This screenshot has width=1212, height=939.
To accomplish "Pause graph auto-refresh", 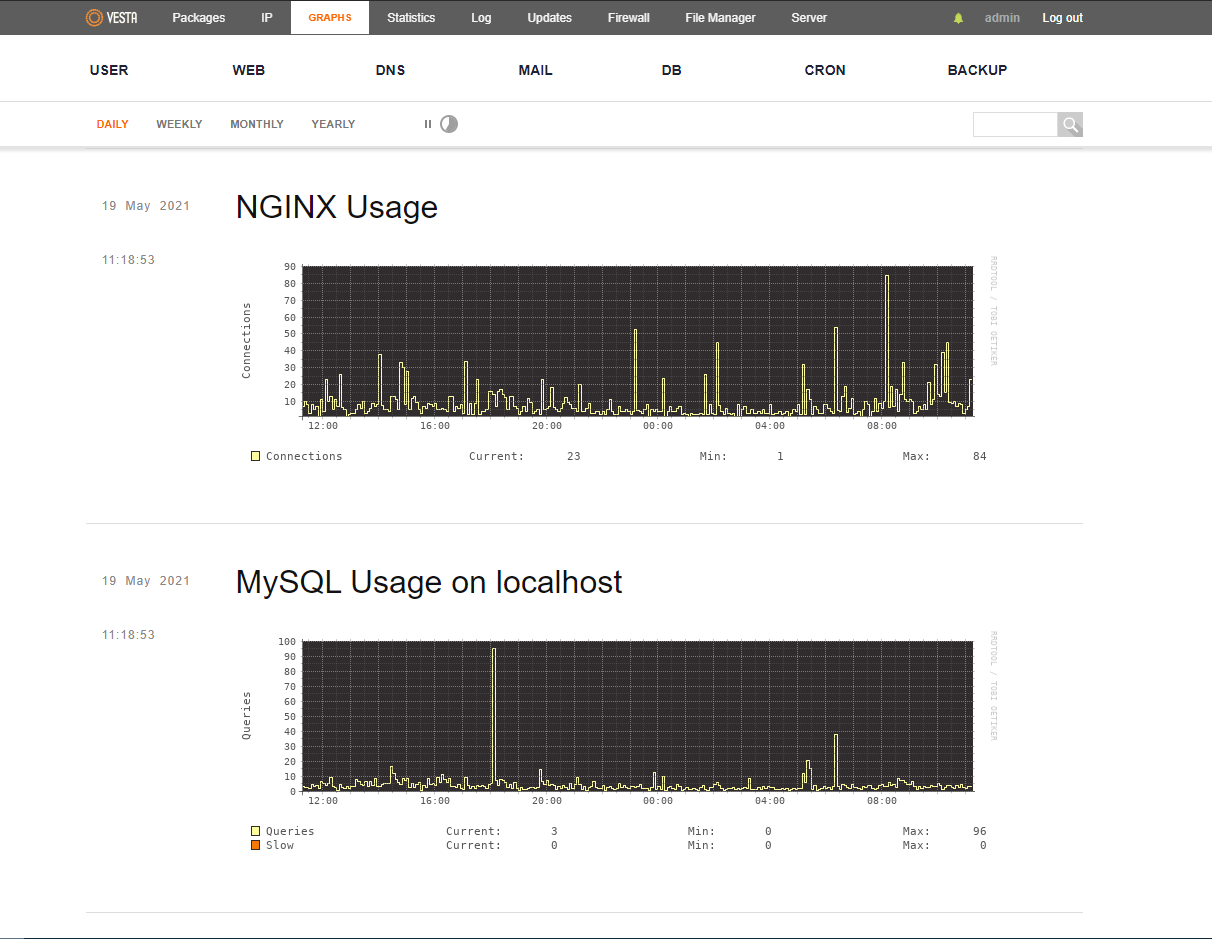I will click(x=428, y=124).
